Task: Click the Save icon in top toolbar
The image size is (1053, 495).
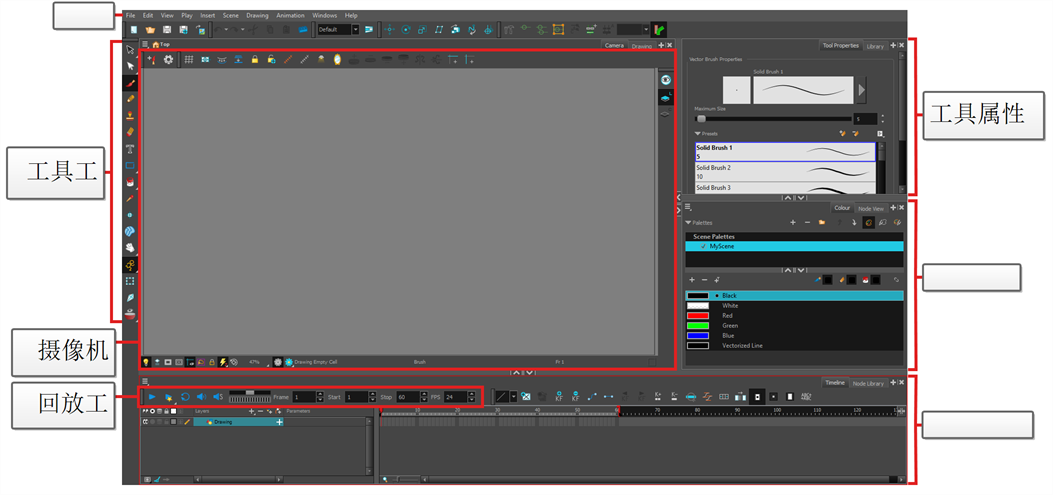Action: tap(167, 30)
